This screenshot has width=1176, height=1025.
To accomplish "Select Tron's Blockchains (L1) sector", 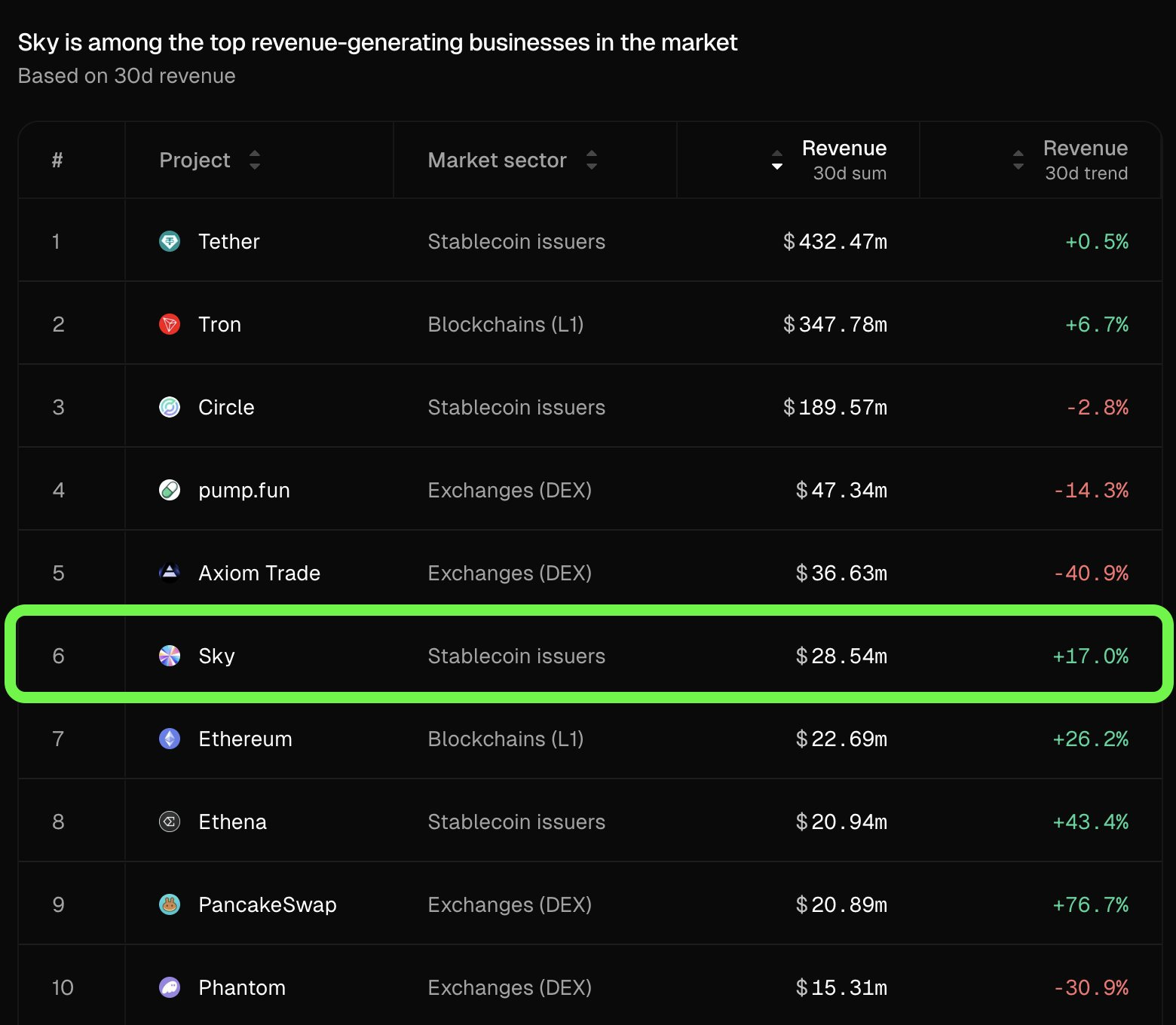I will click(x=506, y=324).
